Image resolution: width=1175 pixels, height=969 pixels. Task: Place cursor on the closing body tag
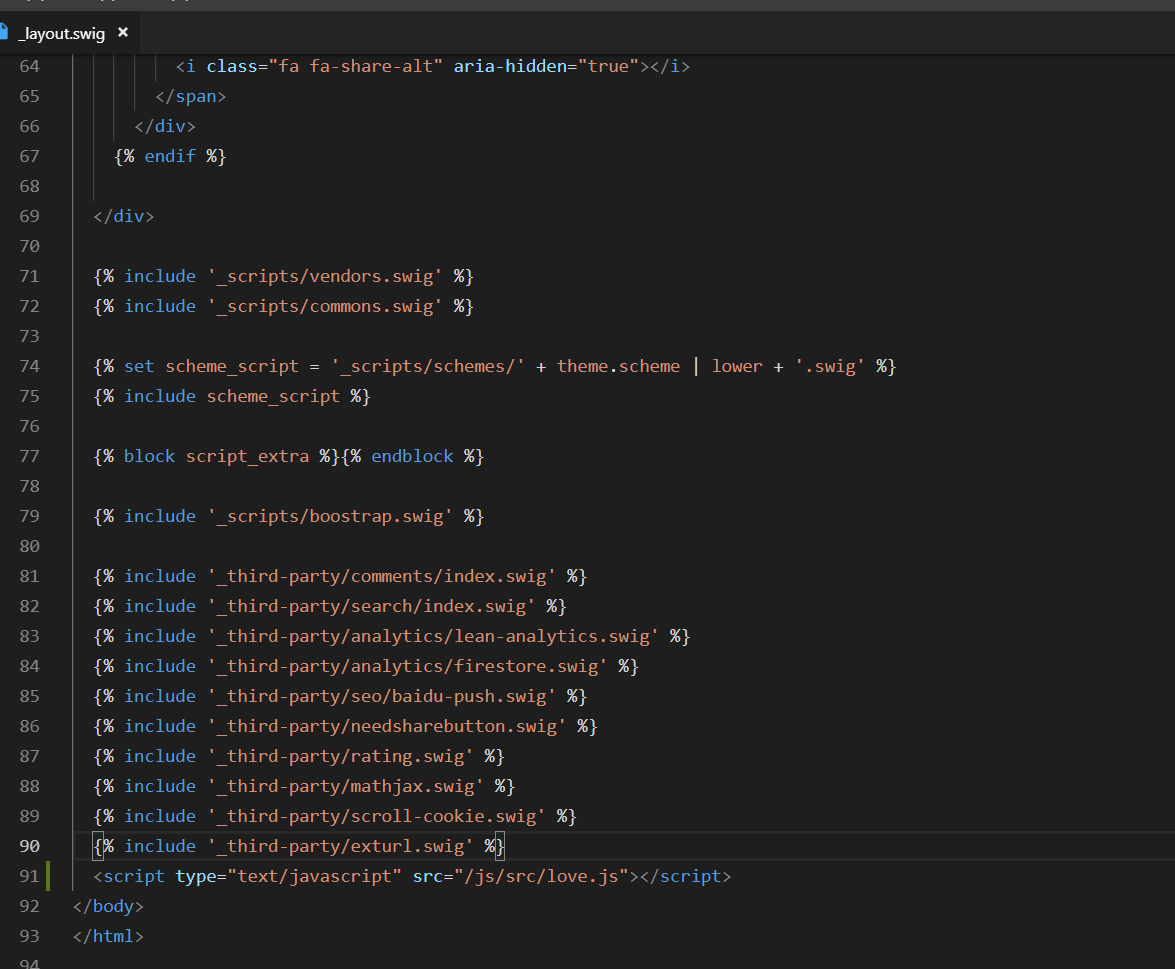pos(108,906)
